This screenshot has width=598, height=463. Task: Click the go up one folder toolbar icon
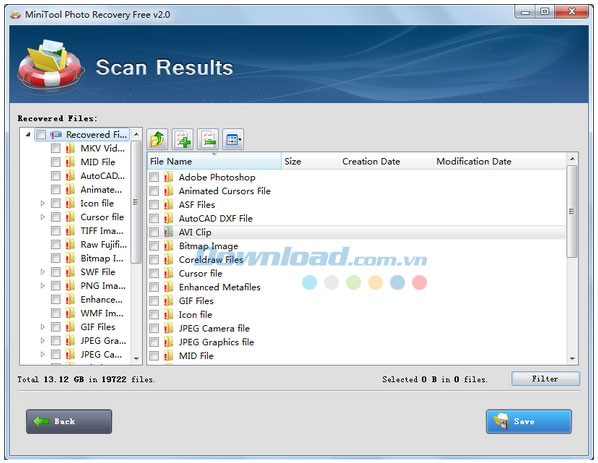[x=157, y=139]
